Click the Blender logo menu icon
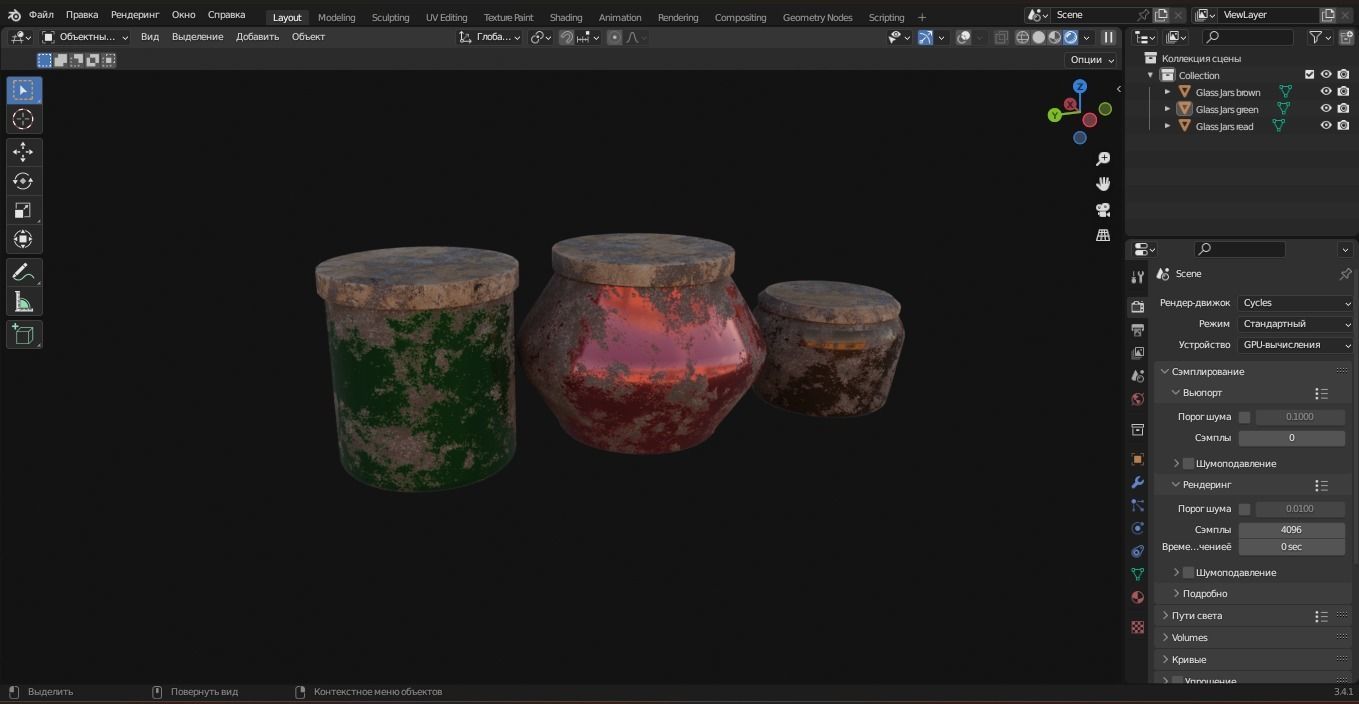This screenshot has height=704, width=1359. coord(14,16)
